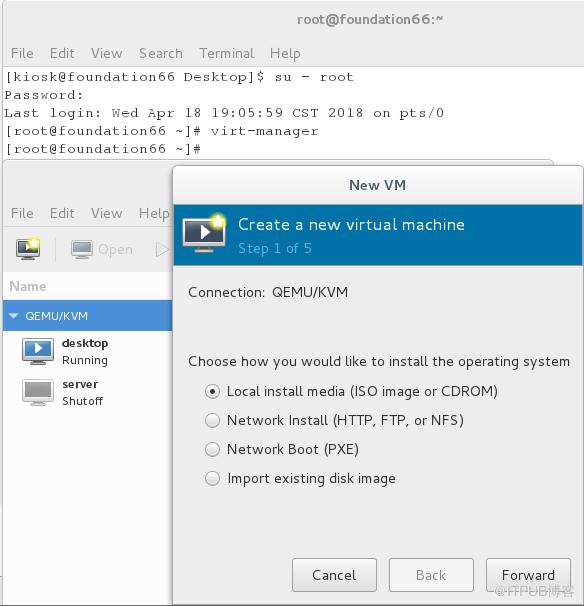The height and width of the screenshot is (606, 584).
Task: Click the Run play triangle in toolbar
Action: pyautogui.click(x=162, y=250)
